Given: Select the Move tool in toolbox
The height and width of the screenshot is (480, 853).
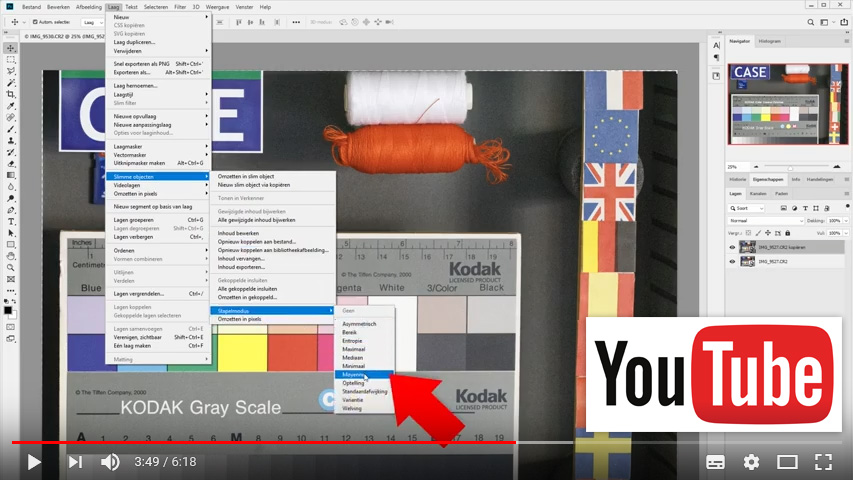Looking at the screenshot, I should coord(11,48).
